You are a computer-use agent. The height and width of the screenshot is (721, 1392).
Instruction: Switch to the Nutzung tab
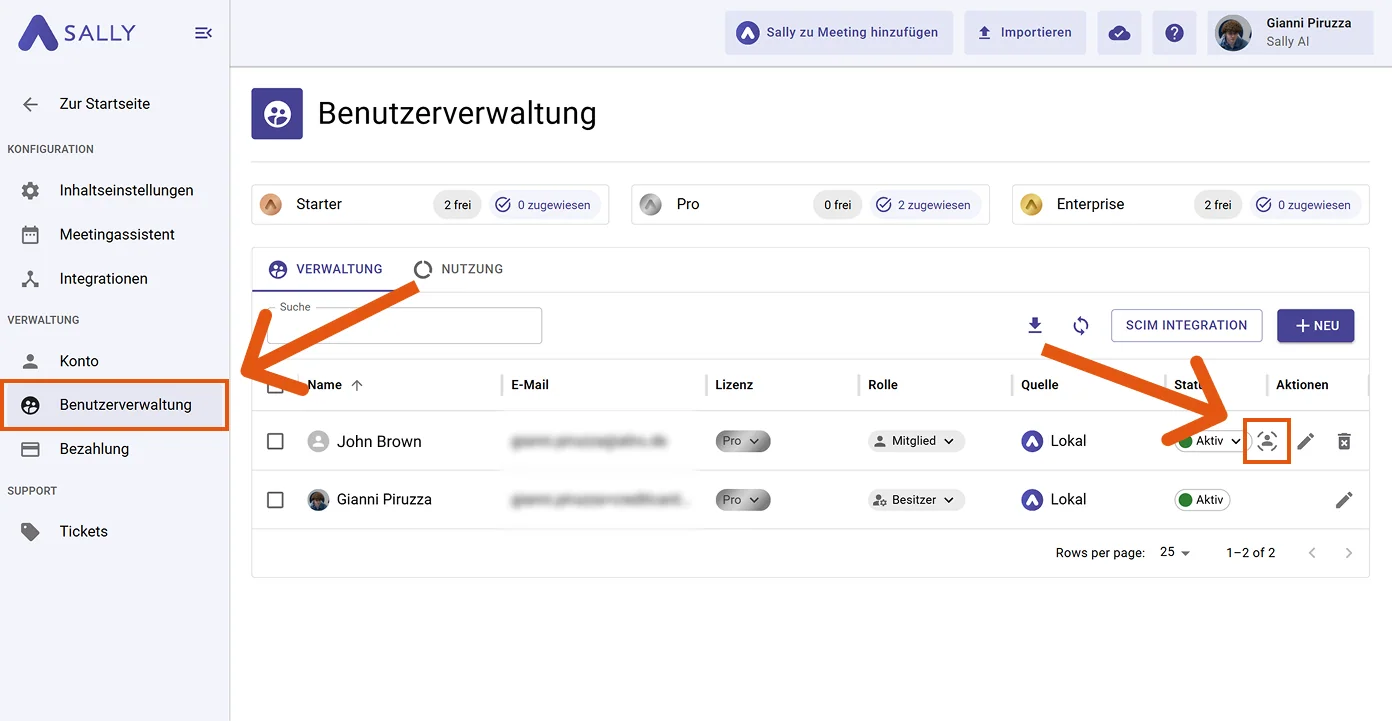coord(458,269)
